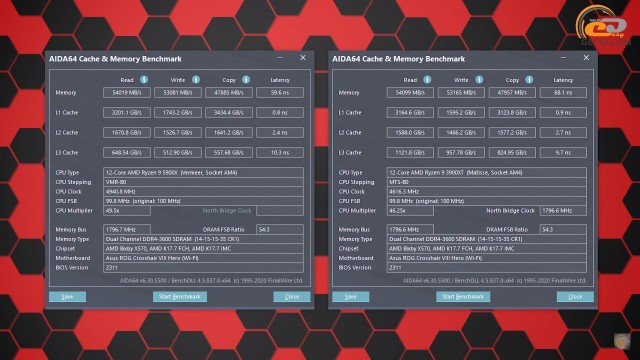Viewport: 640px width, 360px height.
Task: Save results in the right benchmark window
Action: (351, 296)
